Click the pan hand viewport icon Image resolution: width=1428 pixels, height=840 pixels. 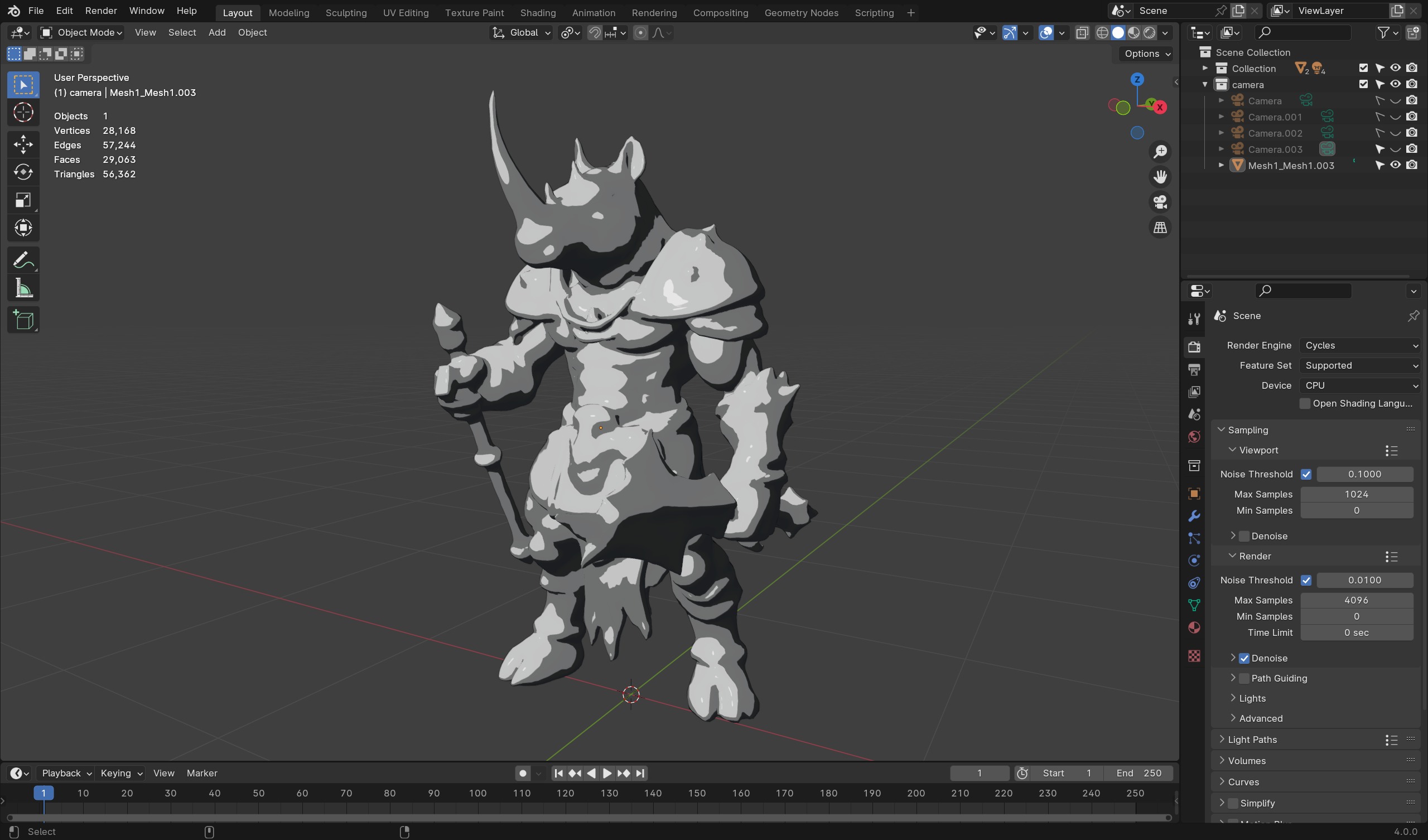1160,177
